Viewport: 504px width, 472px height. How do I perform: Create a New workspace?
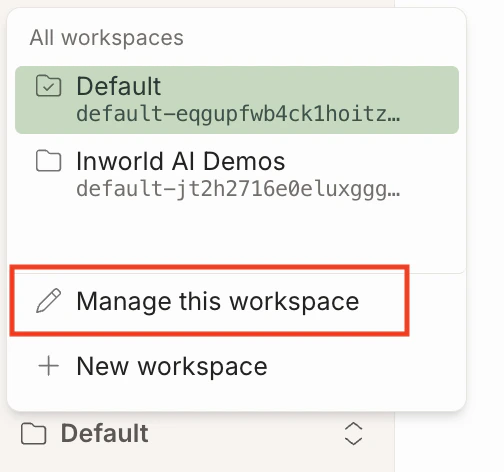[x=237, y=366]
